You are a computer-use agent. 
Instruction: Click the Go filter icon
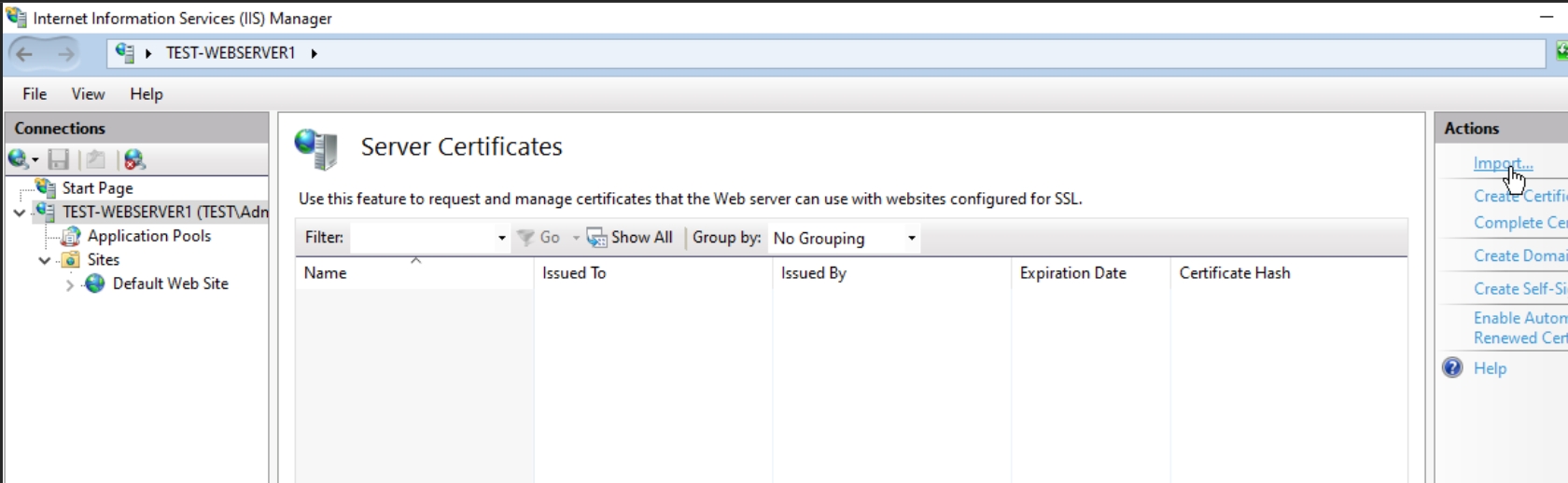coord(525,238)
